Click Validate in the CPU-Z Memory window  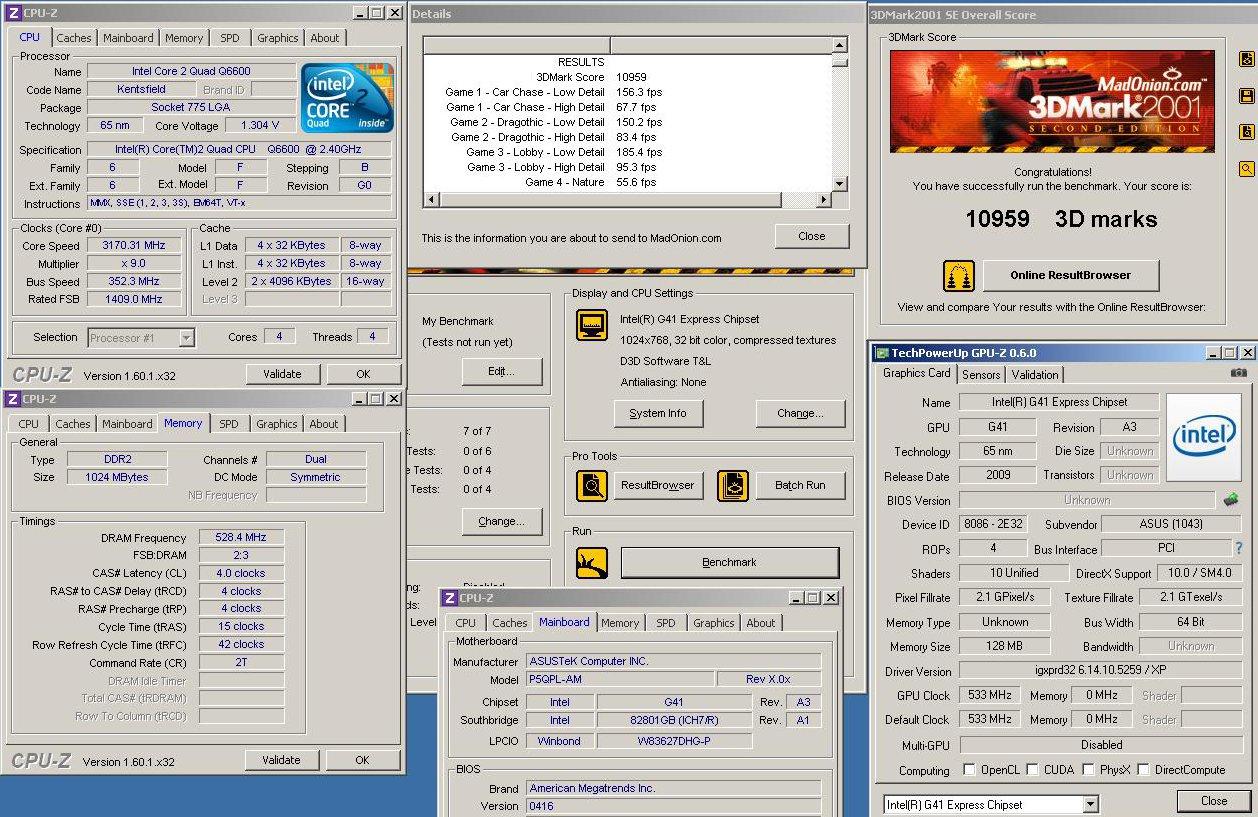(x=281, y=760)
